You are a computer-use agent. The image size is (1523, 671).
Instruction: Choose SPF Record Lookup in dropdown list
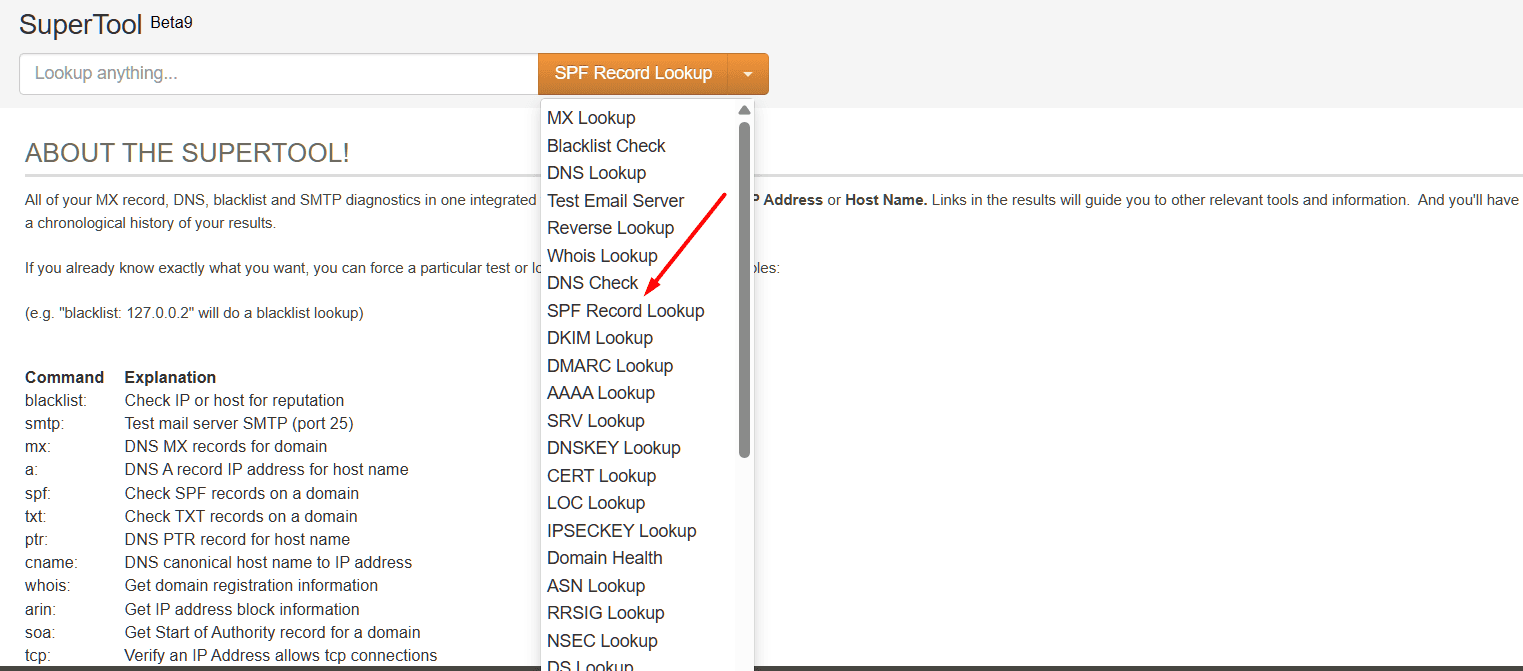(625, 311)
